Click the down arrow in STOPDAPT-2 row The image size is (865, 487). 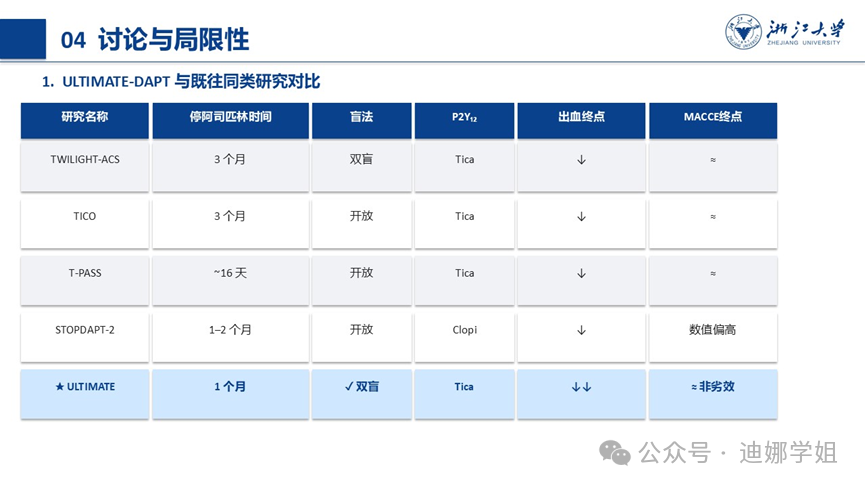[581, 330]
